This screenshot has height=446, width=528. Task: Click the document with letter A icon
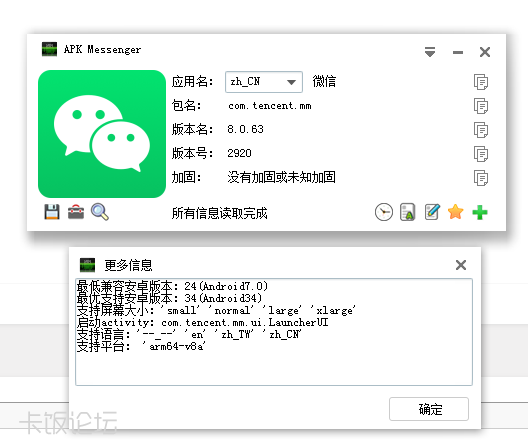(407, 212)
